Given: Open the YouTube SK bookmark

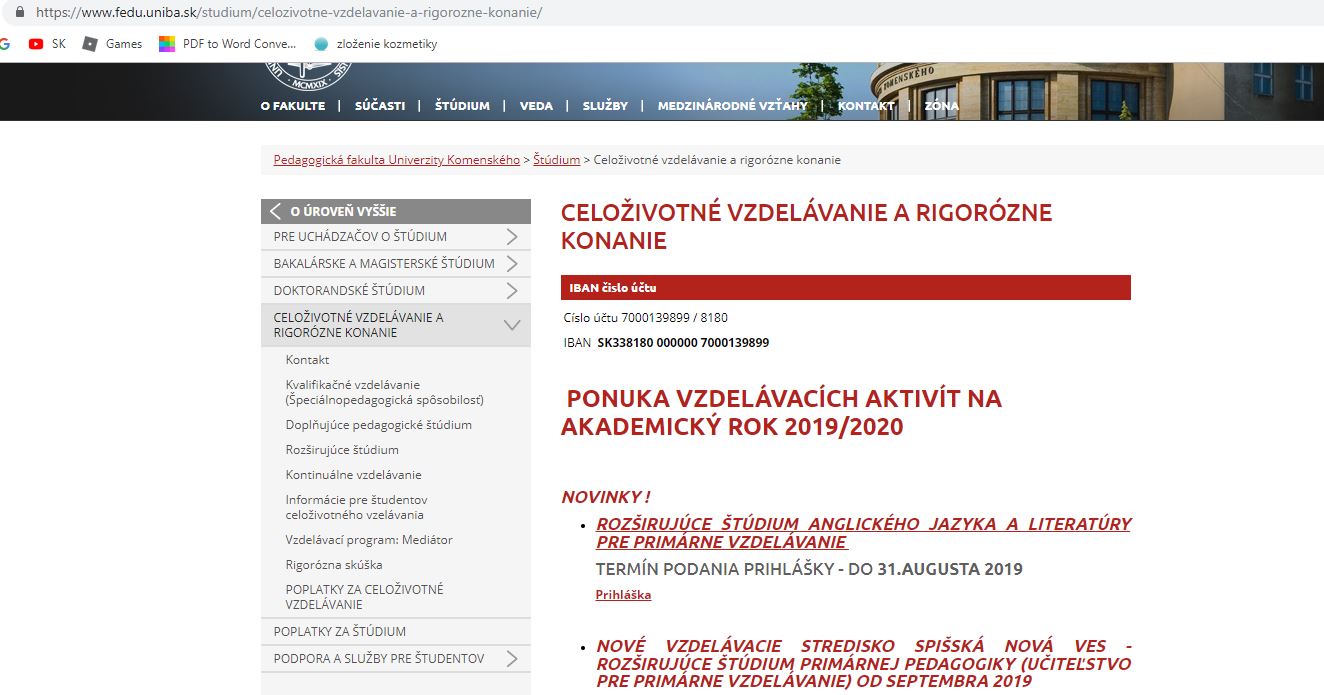Looking at the screenshot, I should pos(47,44).
